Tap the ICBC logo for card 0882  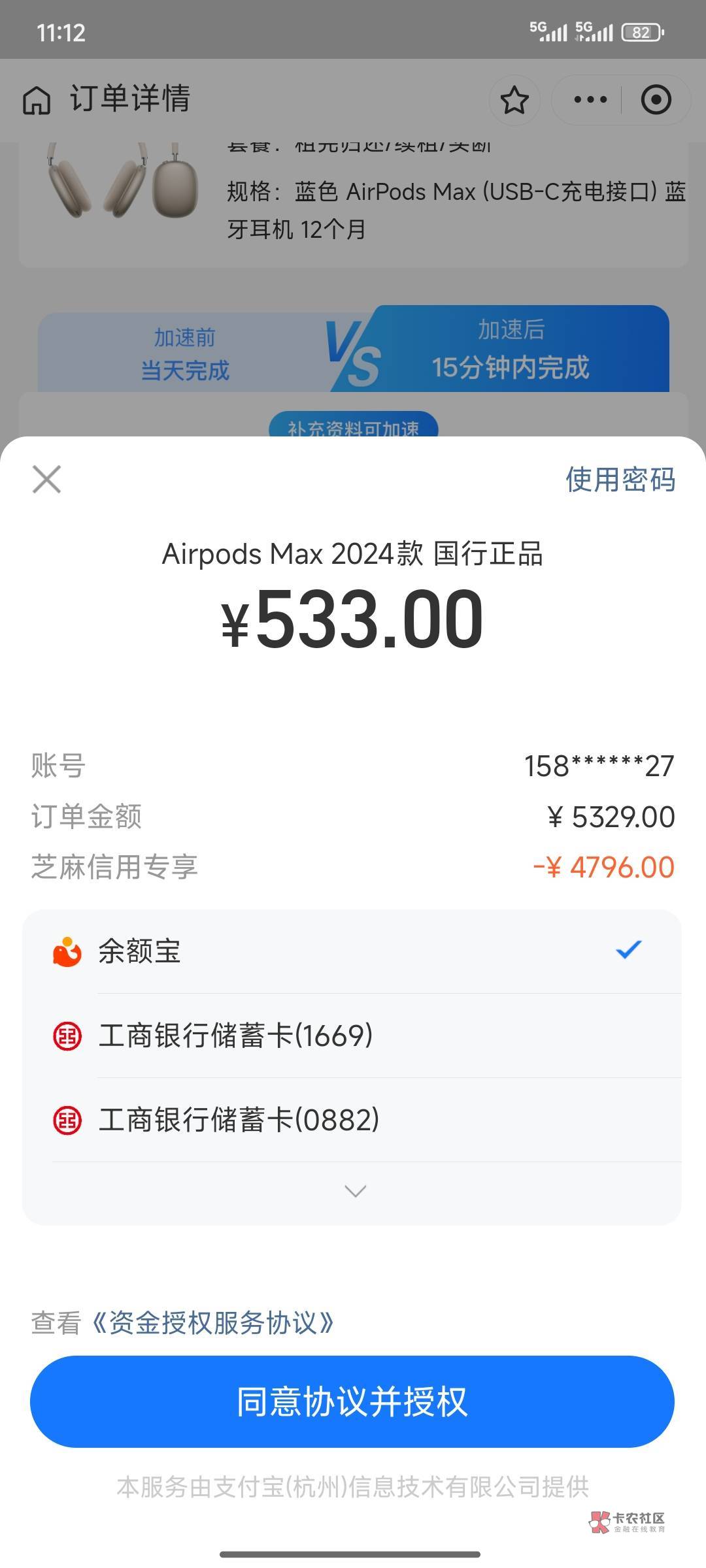[67, 1120]
